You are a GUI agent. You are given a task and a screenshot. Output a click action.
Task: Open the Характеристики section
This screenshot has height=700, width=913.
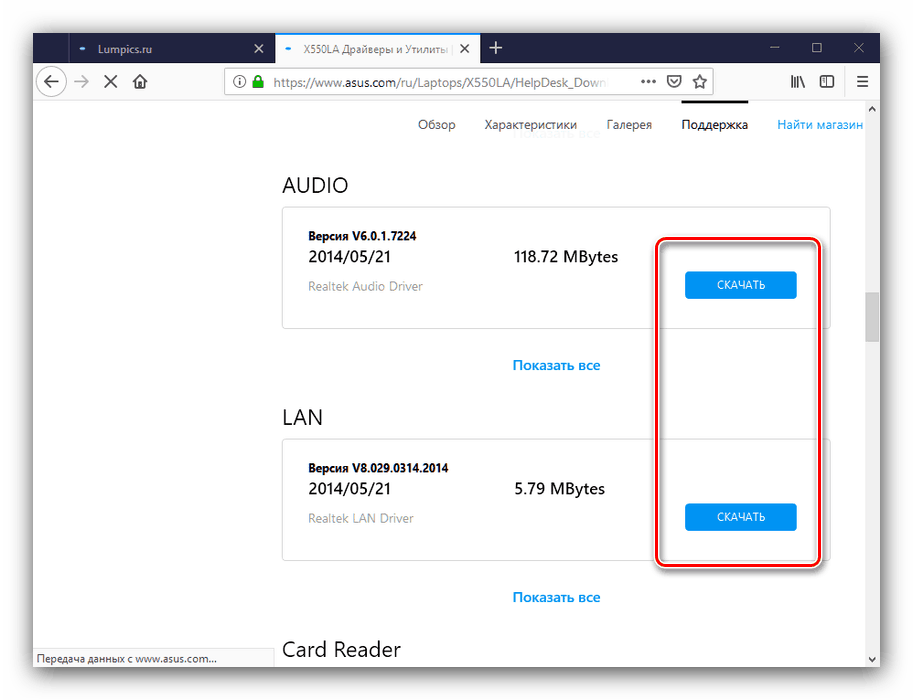click(x=530, y=125)
